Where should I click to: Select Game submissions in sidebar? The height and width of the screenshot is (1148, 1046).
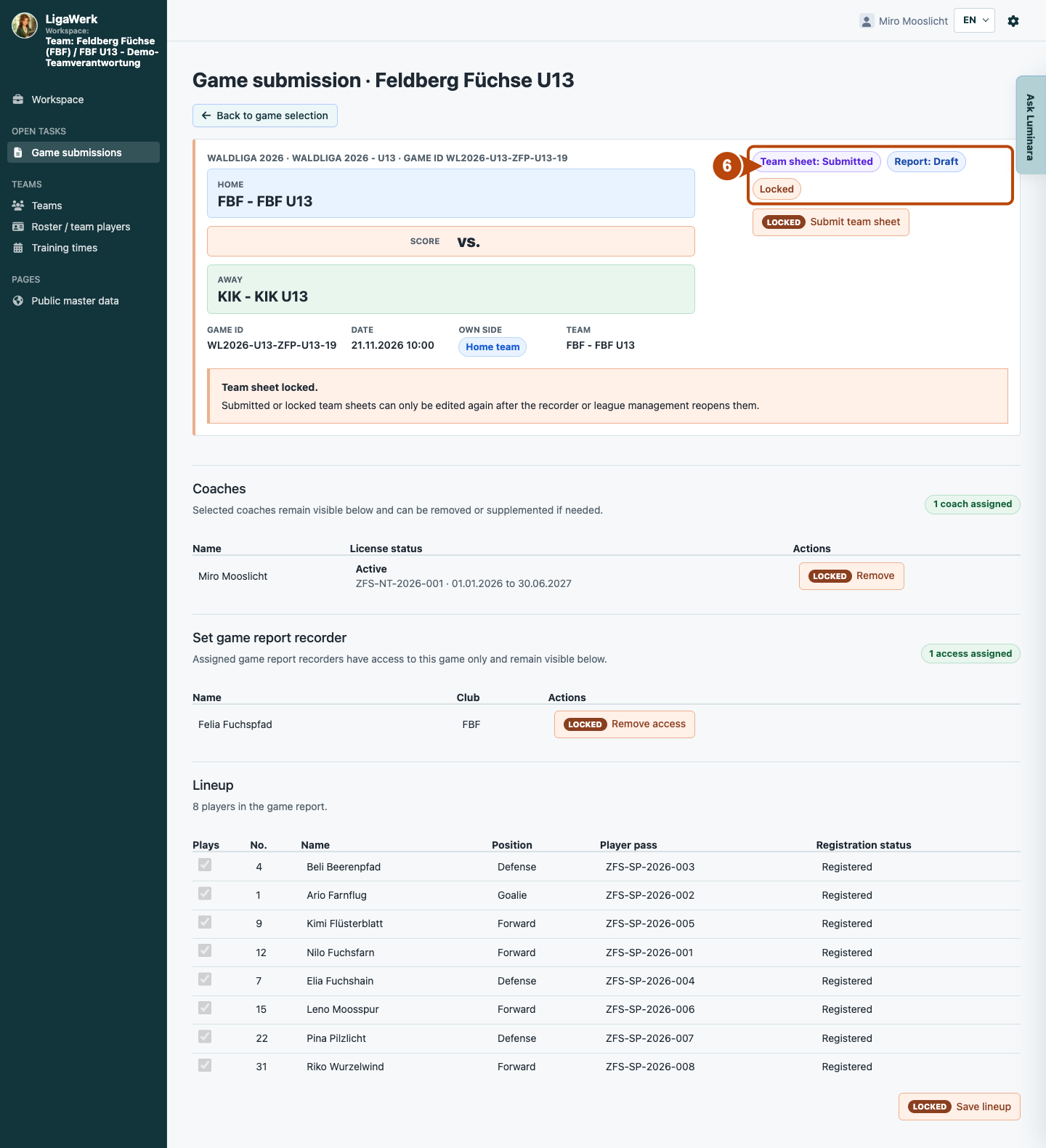(x=84, y=153)
